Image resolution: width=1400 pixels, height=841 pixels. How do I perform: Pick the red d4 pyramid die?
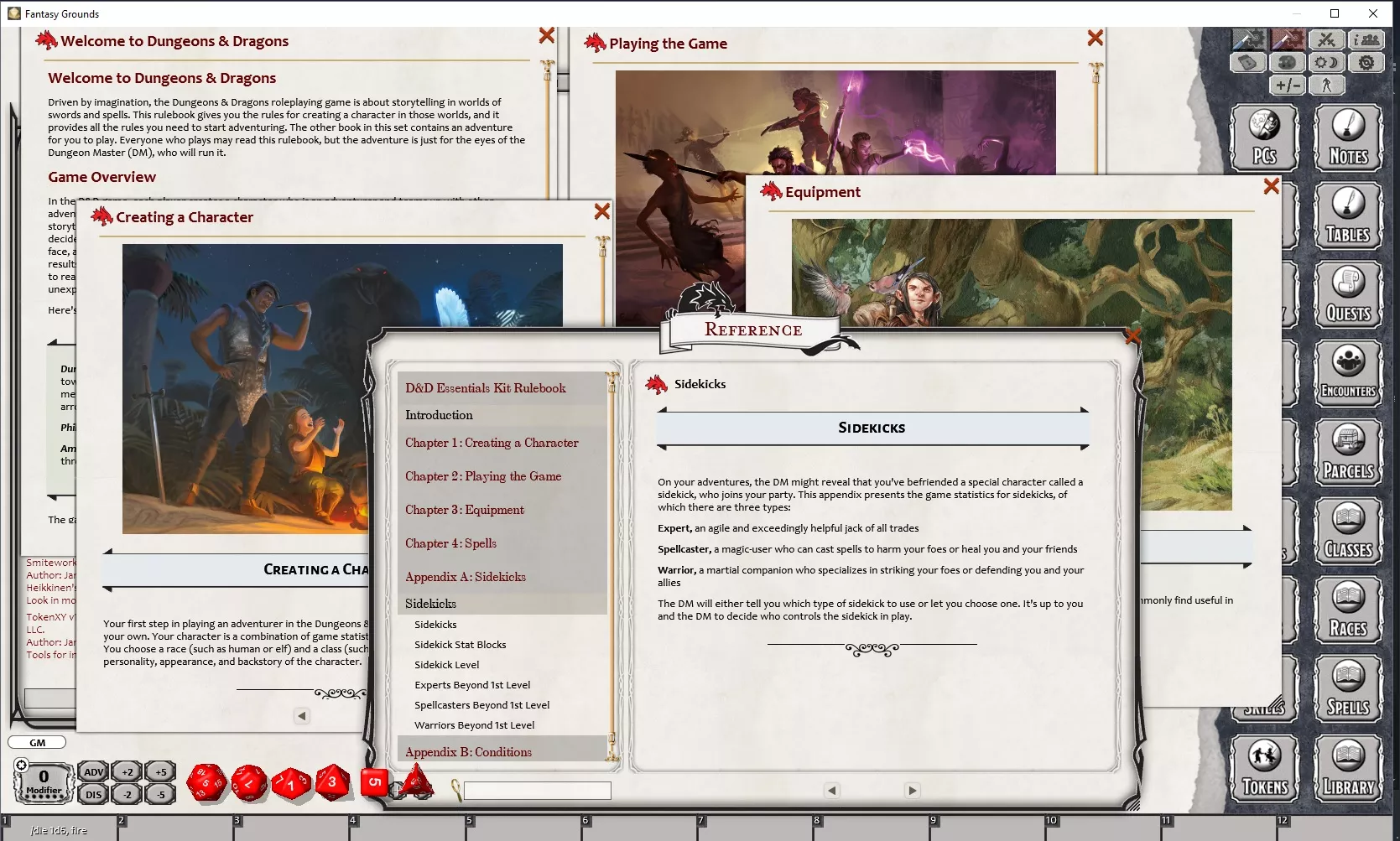click(x=416, y=781)
